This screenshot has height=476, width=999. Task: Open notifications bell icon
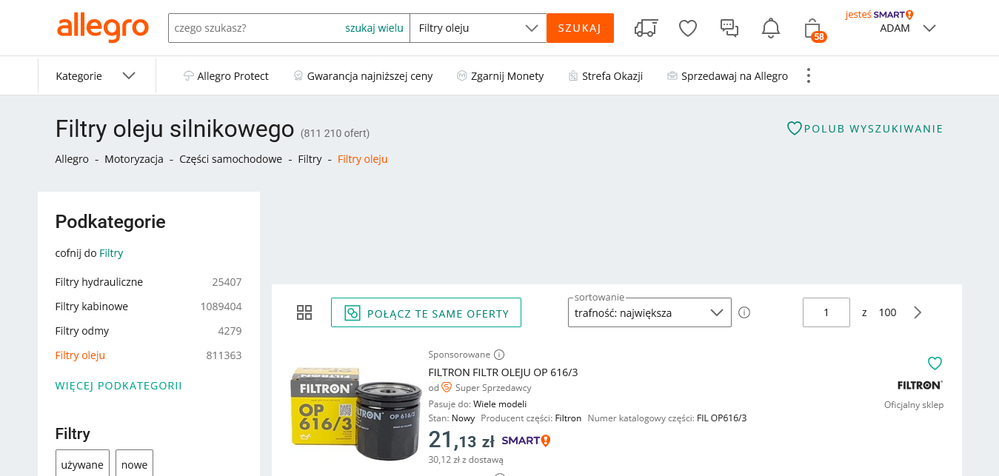(x=771, y=28)
